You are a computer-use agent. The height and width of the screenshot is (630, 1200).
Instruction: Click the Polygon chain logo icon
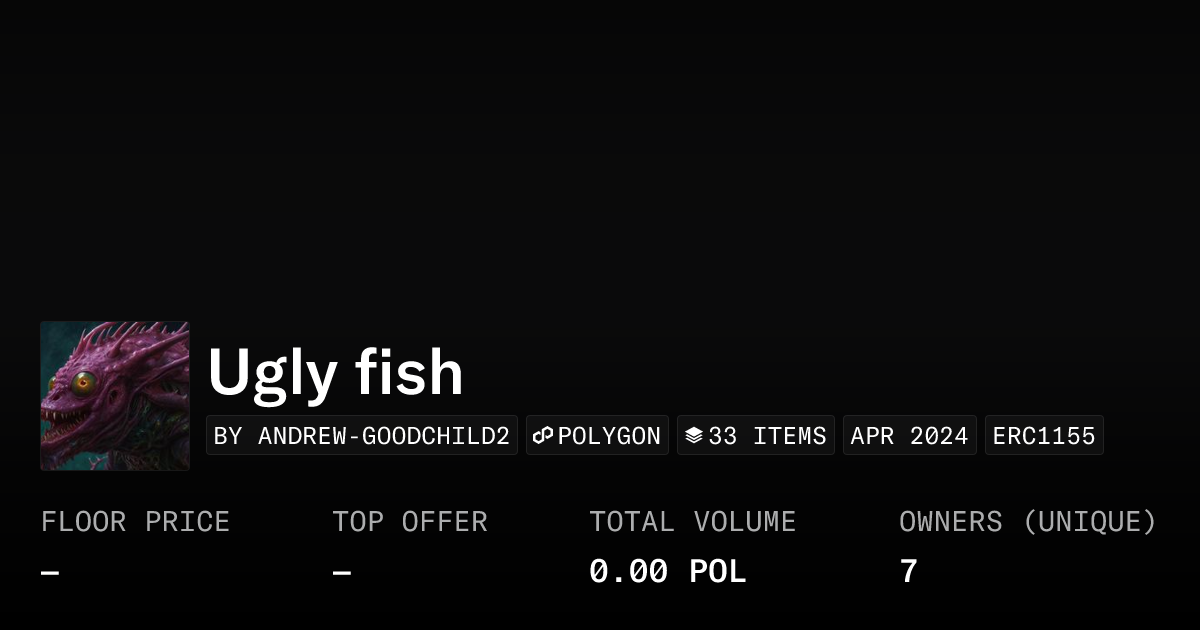tap(543, 436)
